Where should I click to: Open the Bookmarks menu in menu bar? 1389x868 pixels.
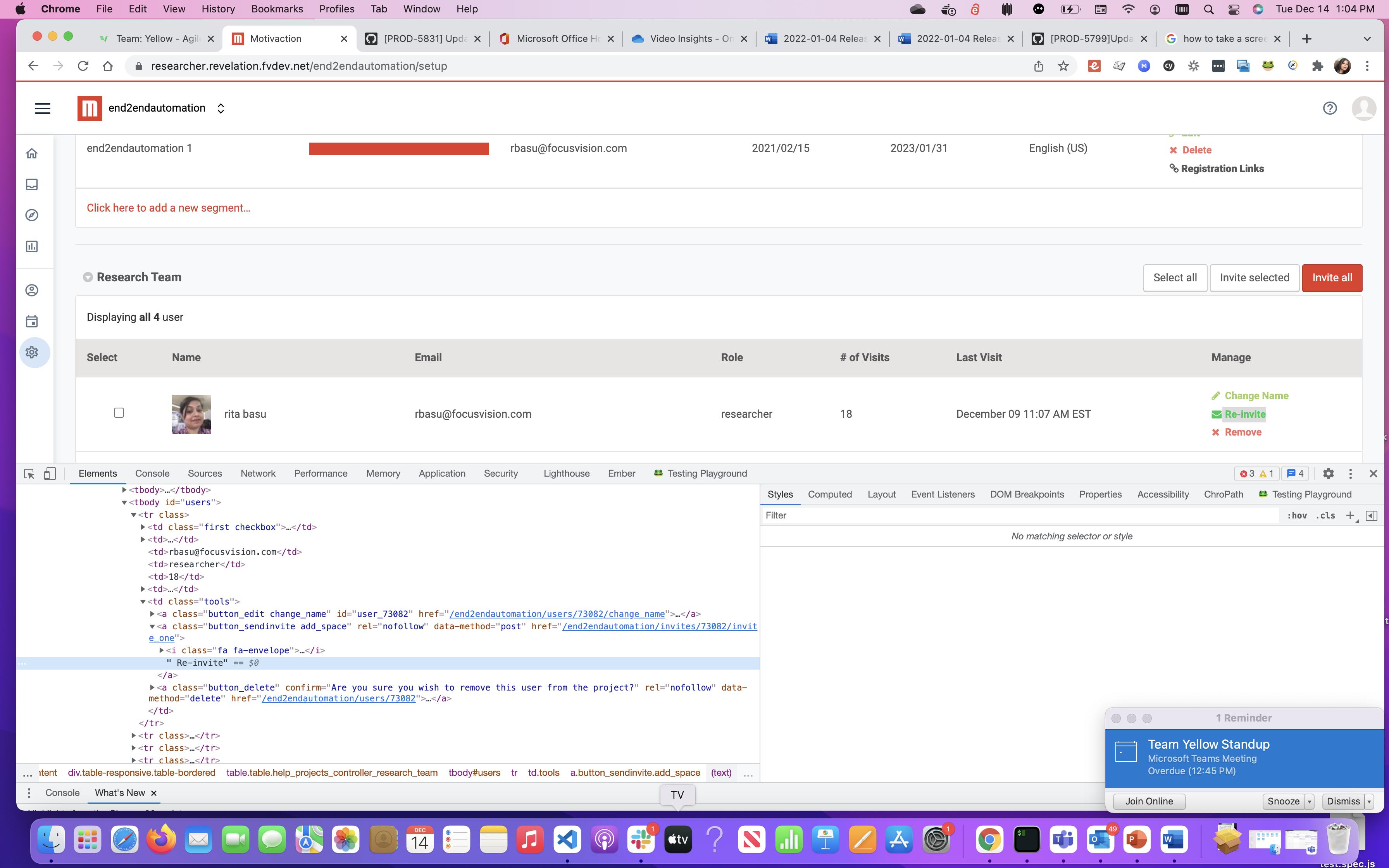pos(277,9)
